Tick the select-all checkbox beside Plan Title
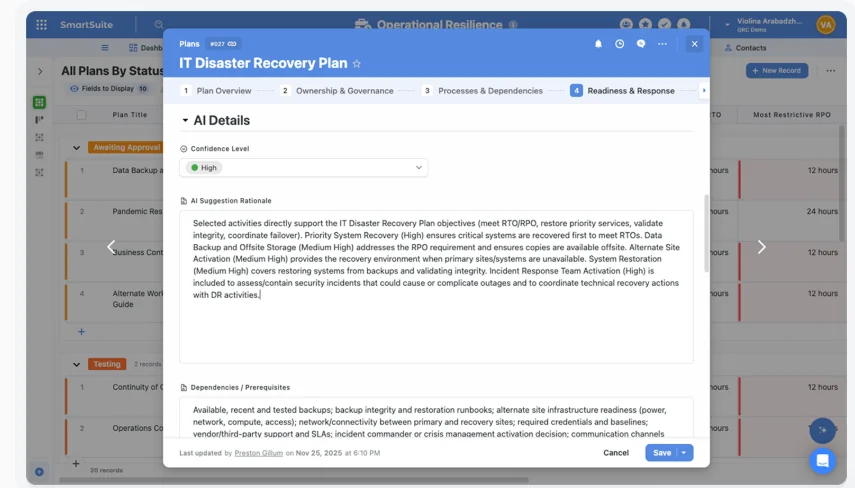Viewport: 855px width, 488px height. (x=81, y=115)
